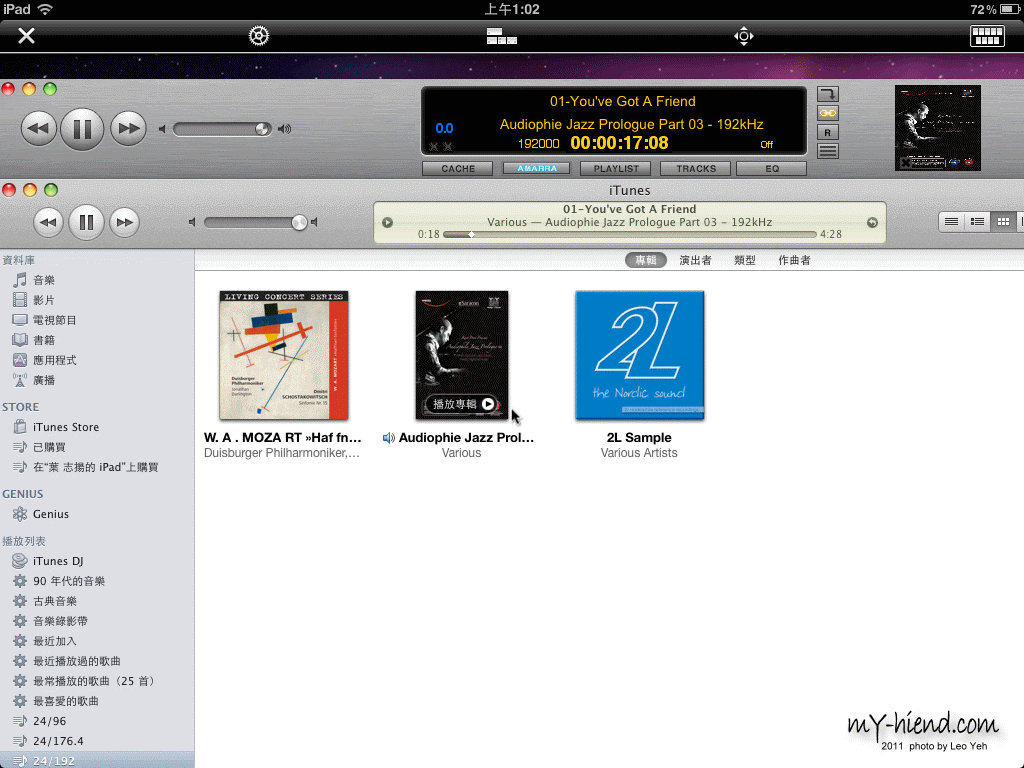The height and width of the screenshot is (768, 1024).
Task: Click Amarra R button
Action: 827,133
